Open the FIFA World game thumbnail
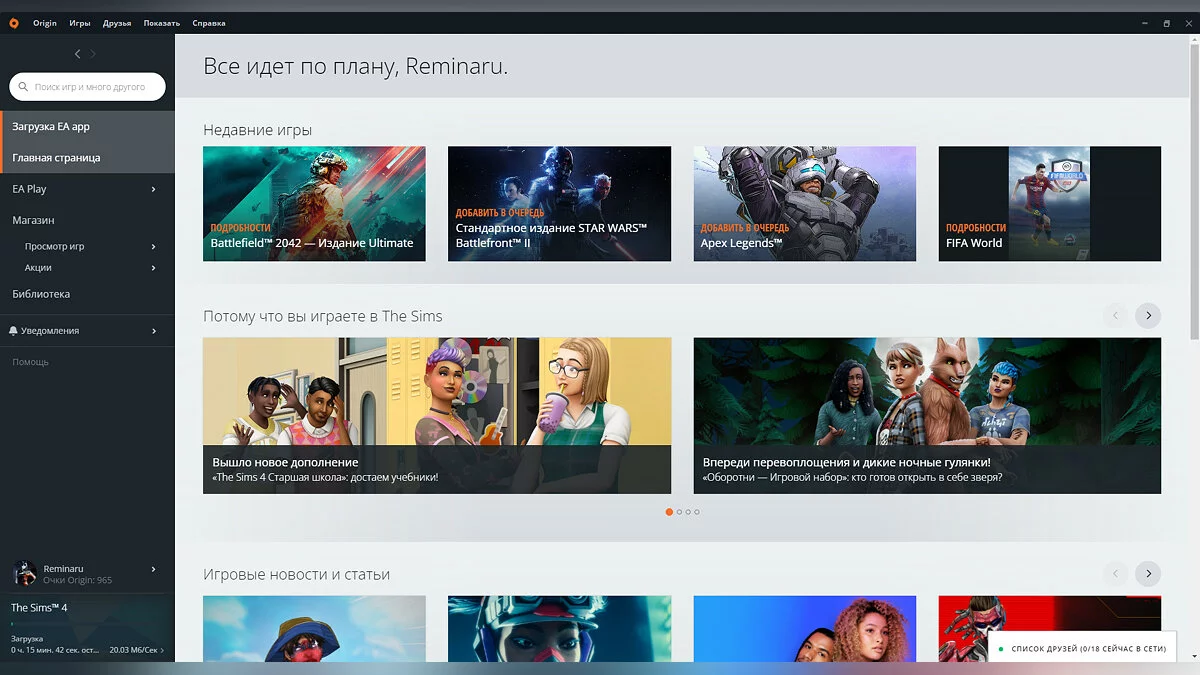The width and height of the screenshot is (1200, 675). pos(1050,204)
